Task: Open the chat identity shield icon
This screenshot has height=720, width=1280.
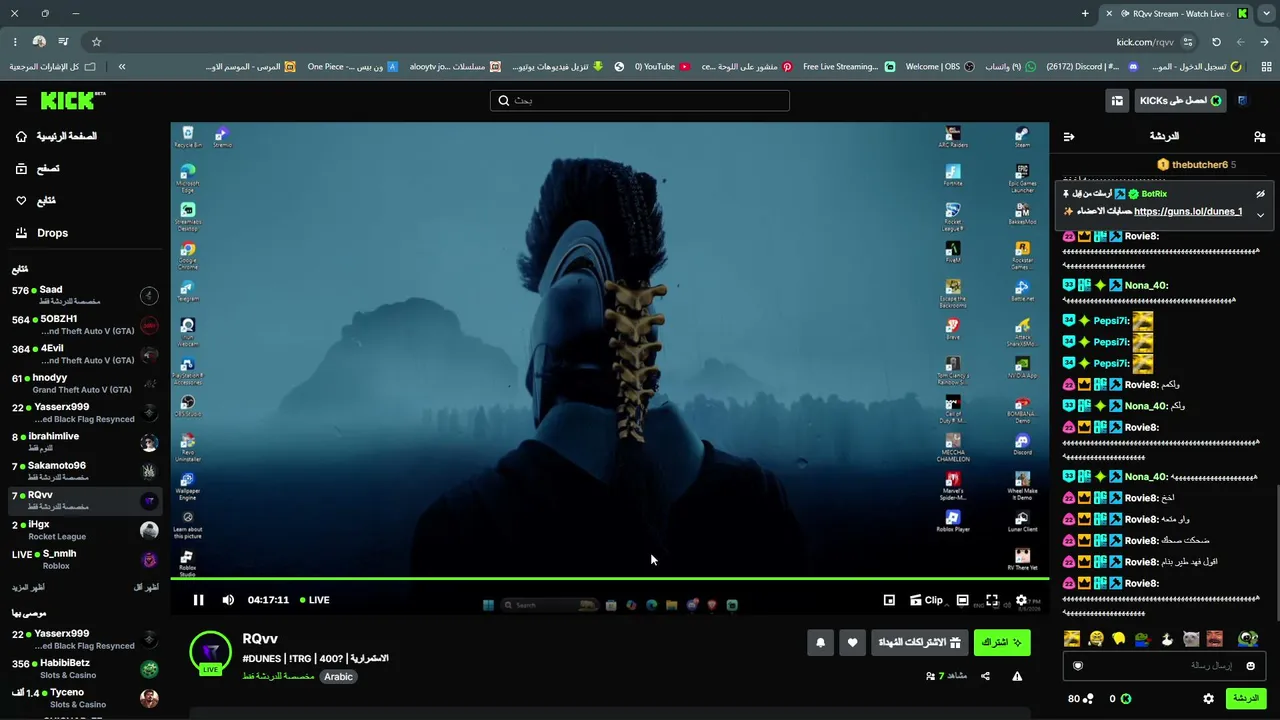Action: click(1078, 666)
